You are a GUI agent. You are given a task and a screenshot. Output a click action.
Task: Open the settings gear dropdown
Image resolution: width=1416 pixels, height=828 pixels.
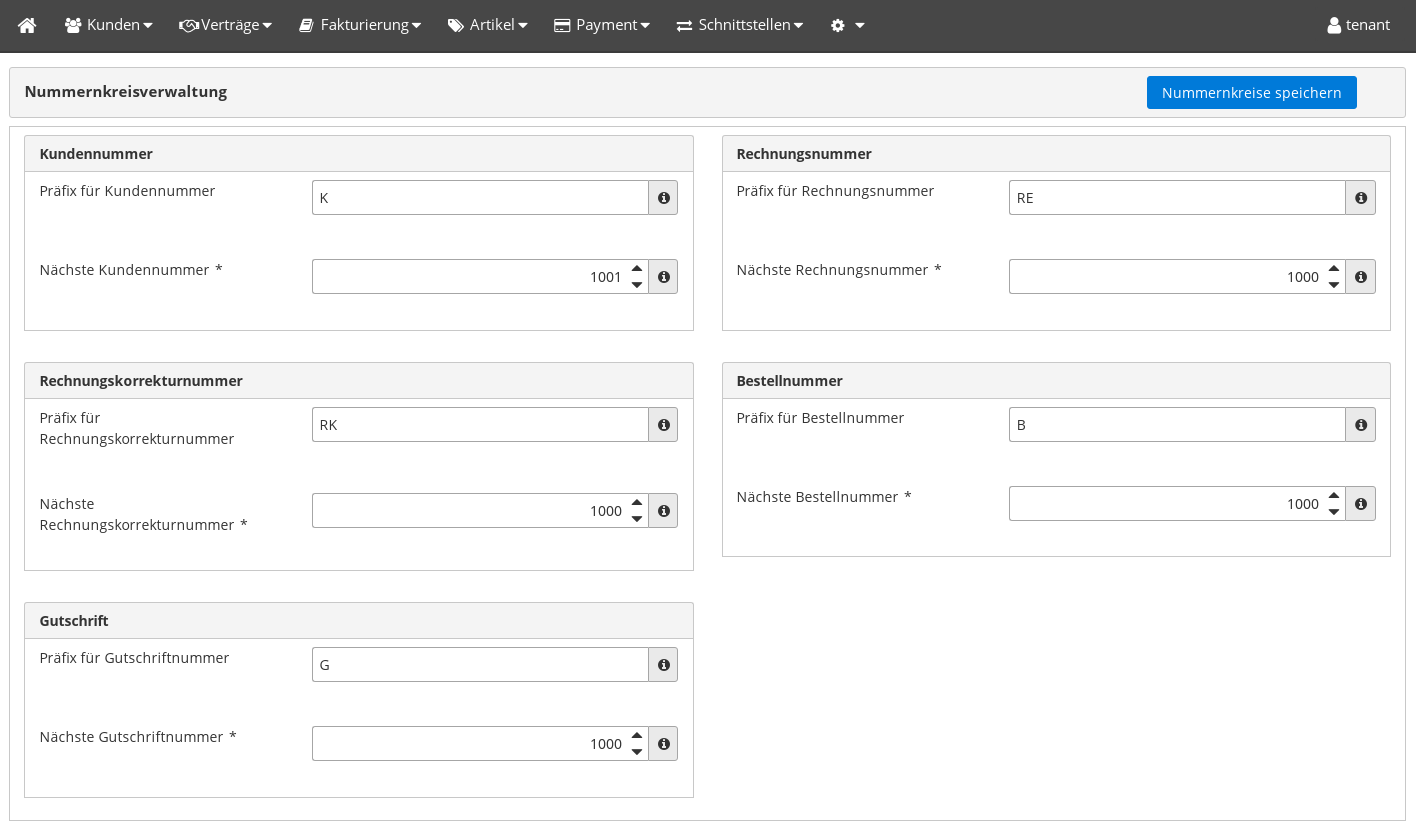coord(847,25)
